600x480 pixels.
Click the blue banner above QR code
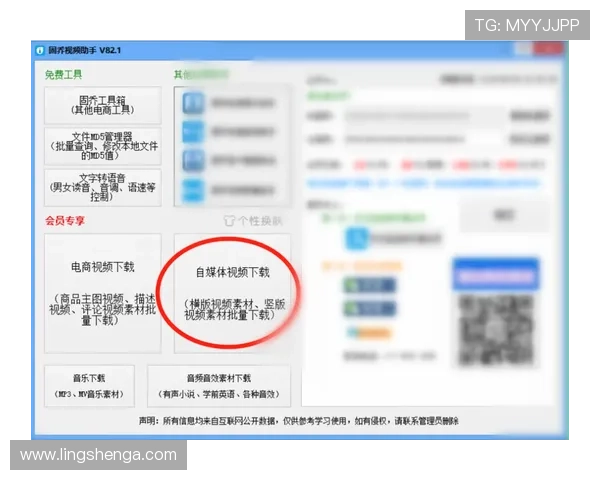point(496,274)
